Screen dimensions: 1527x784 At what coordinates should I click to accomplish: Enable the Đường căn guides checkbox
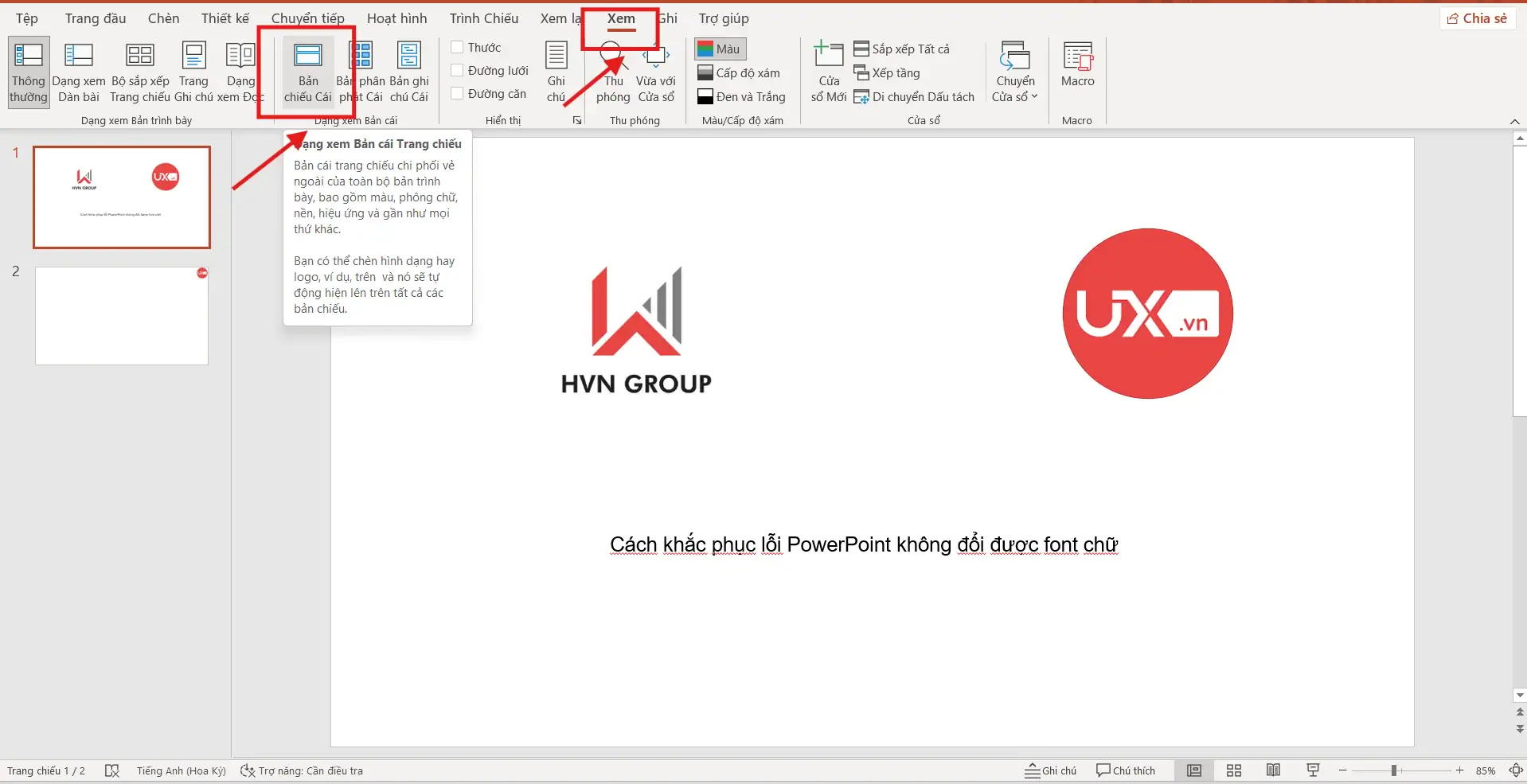click(x=458, y=94)
